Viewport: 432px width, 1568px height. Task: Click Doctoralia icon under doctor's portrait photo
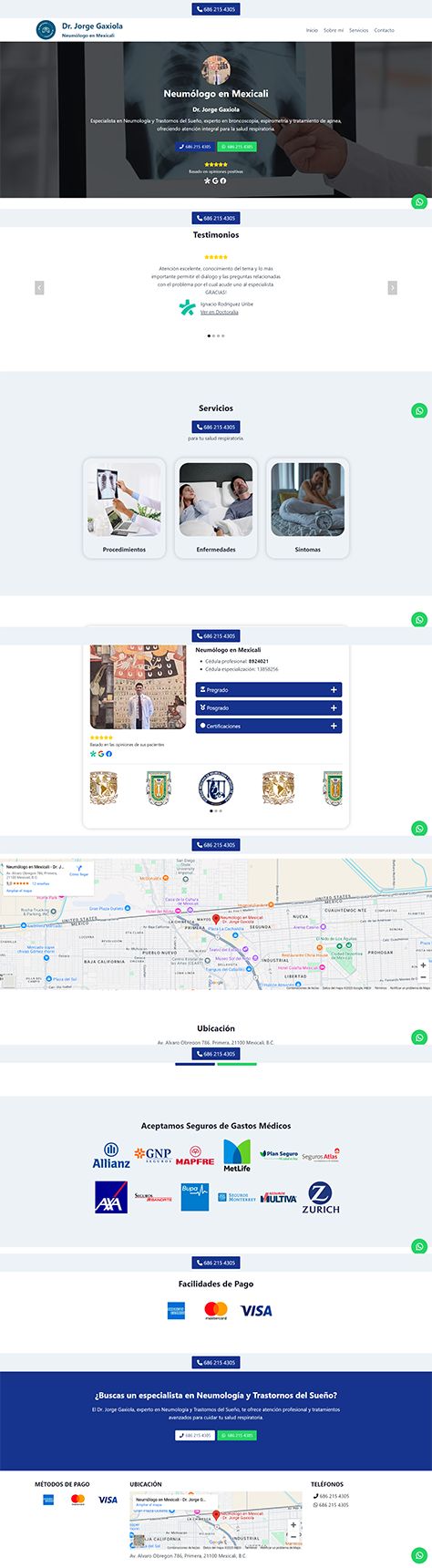(x=93, y=754)
